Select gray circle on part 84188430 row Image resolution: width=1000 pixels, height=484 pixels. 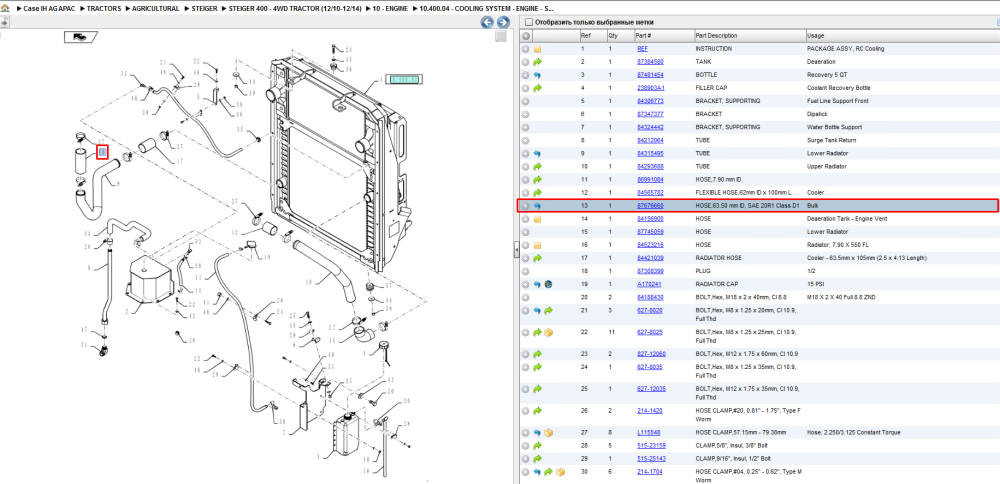point(526,297)
